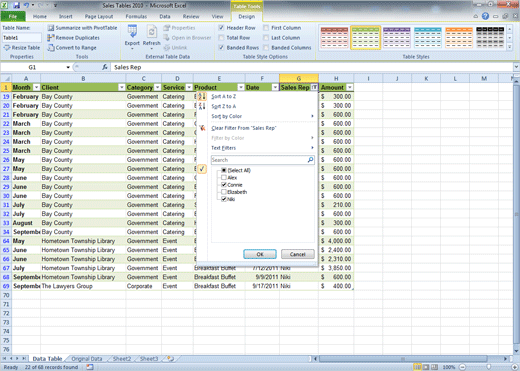520x371 pixels.
Task: Click minimize ribbon caret icon
Action: pos(476,16)
